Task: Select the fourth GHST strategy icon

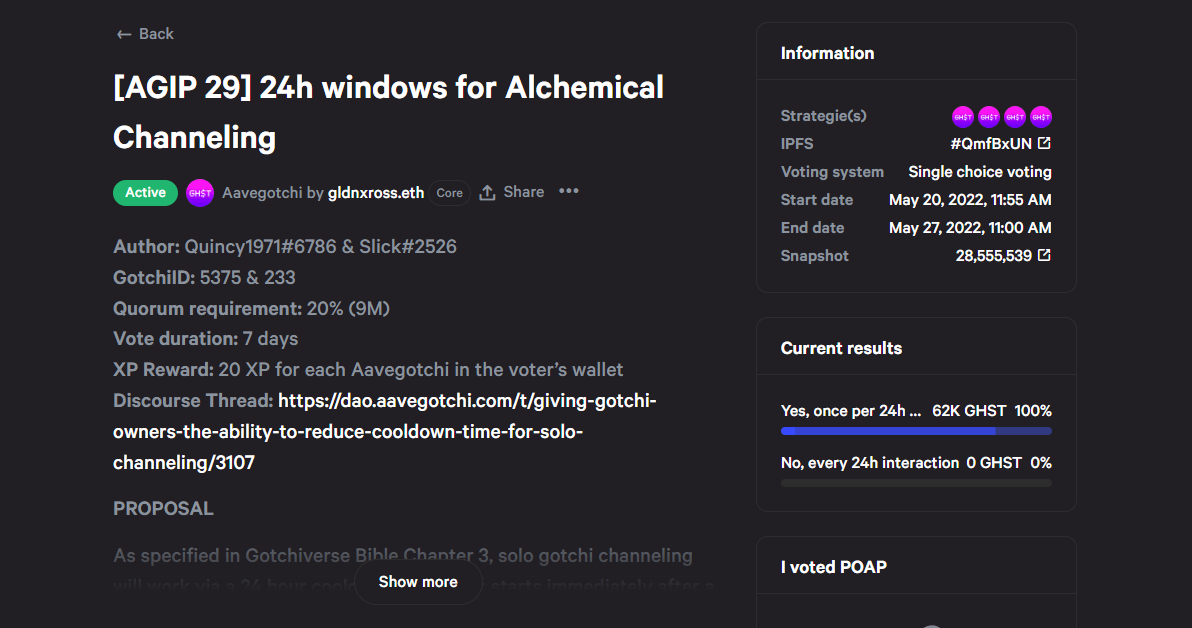Action: coord(1041,116)
